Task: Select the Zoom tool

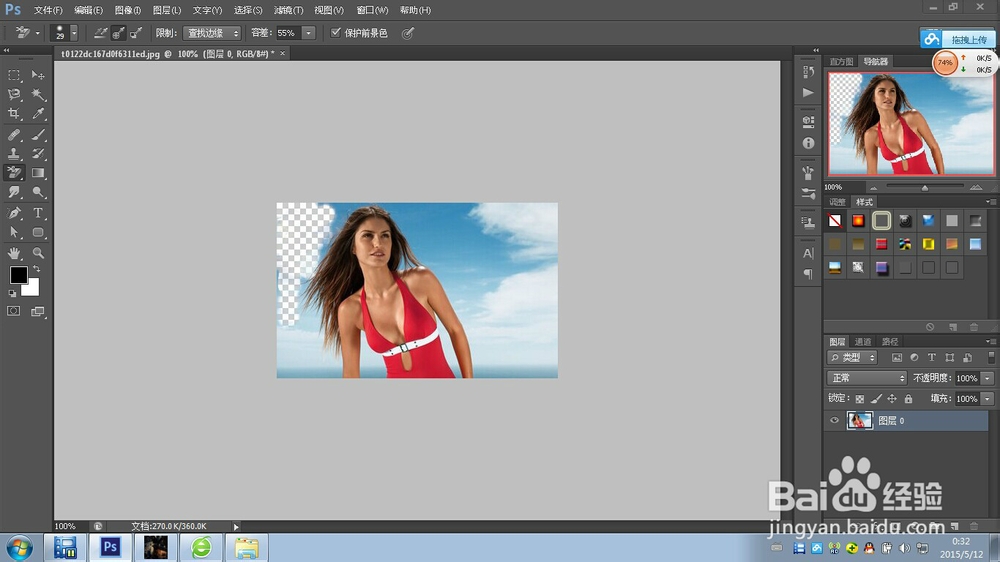Action: 38,253
